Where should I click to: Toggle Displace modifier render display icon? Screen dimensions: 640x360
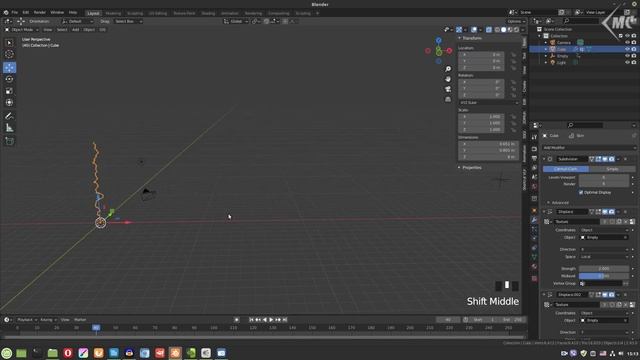click(611, 212)
